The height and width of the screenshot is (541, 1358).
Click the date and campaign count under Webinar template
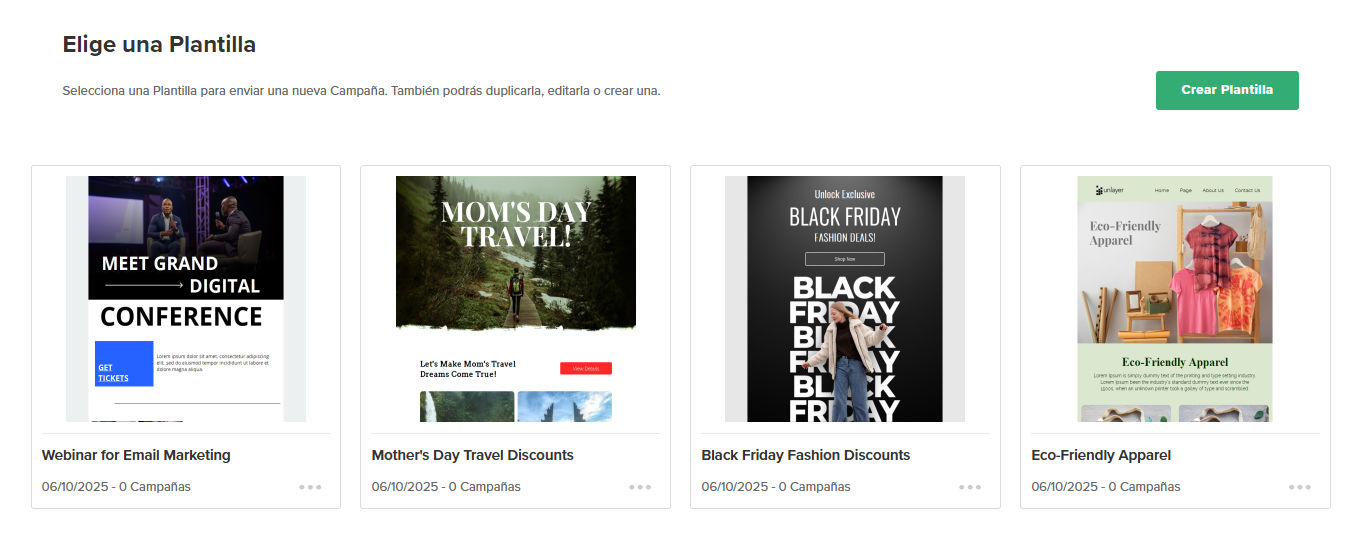(116, 487)
